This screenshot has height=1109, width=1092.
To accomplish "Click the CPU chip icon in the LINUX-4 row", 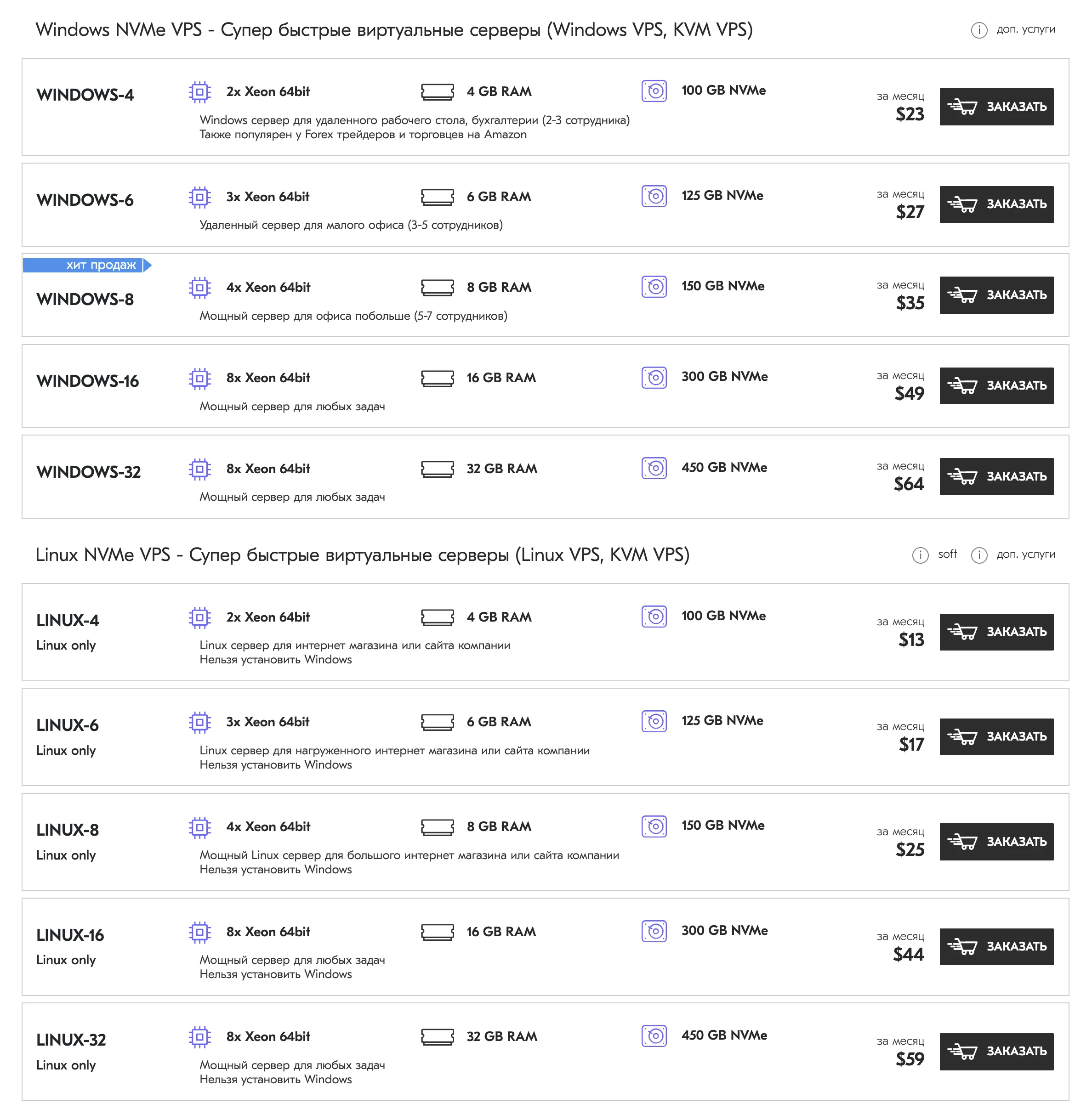I will (199, 617).
